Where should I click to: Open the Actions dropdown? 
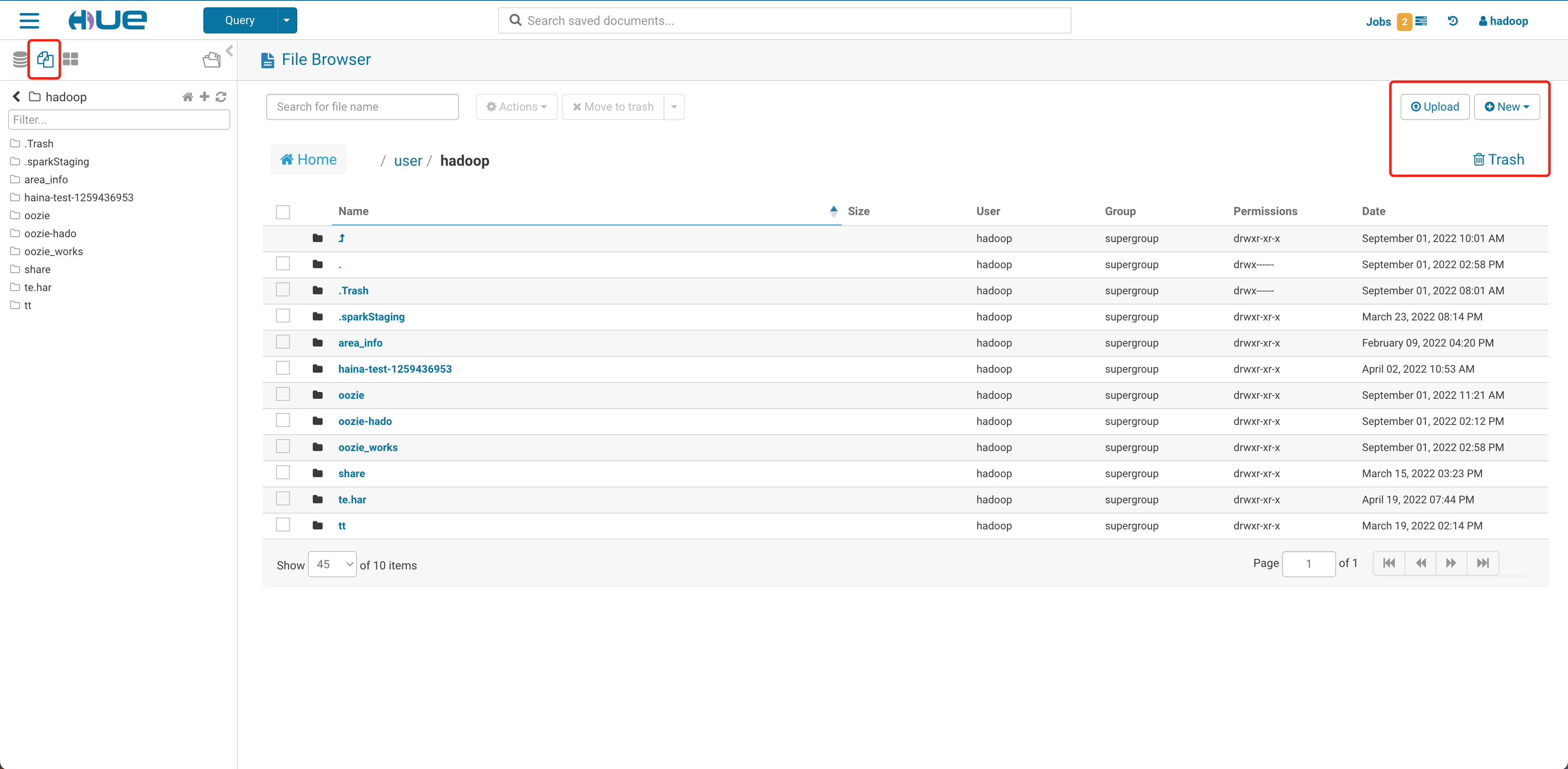tap(516, 107)
